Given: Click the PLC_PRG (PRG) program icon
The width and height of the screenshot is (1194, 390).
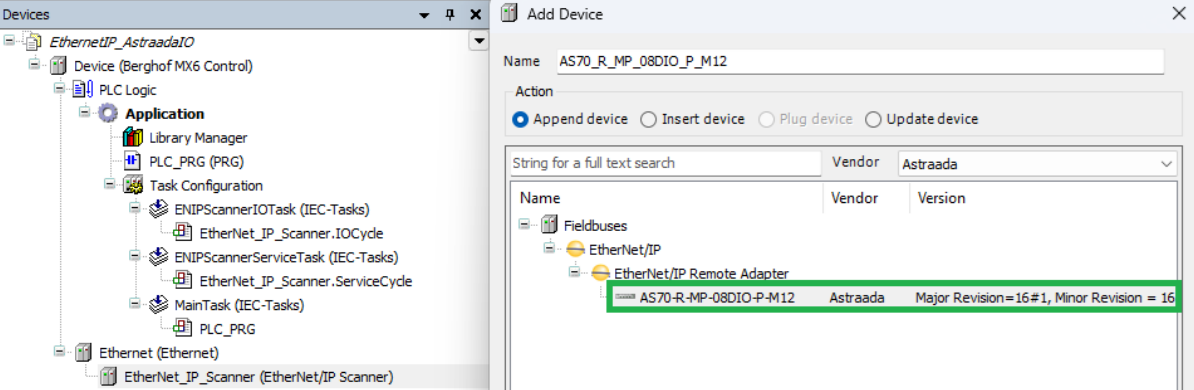Looking at the screenshot, I should coord(134,161).
